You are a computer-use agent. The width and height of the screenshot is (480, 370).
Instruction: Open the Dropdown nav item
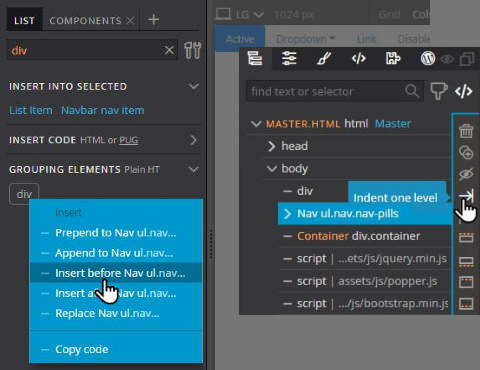coord(305,39)
